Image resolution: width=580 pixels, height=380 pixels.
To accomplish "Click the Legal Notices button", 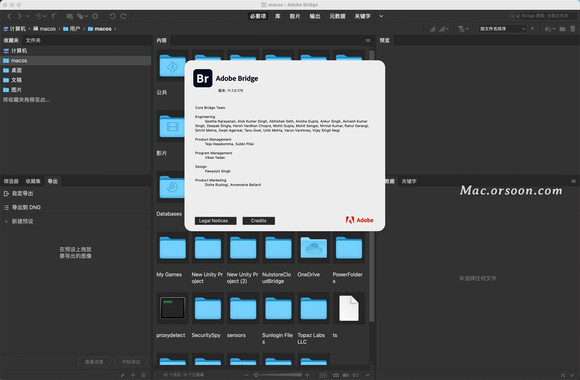I will (x=215, y=221).
